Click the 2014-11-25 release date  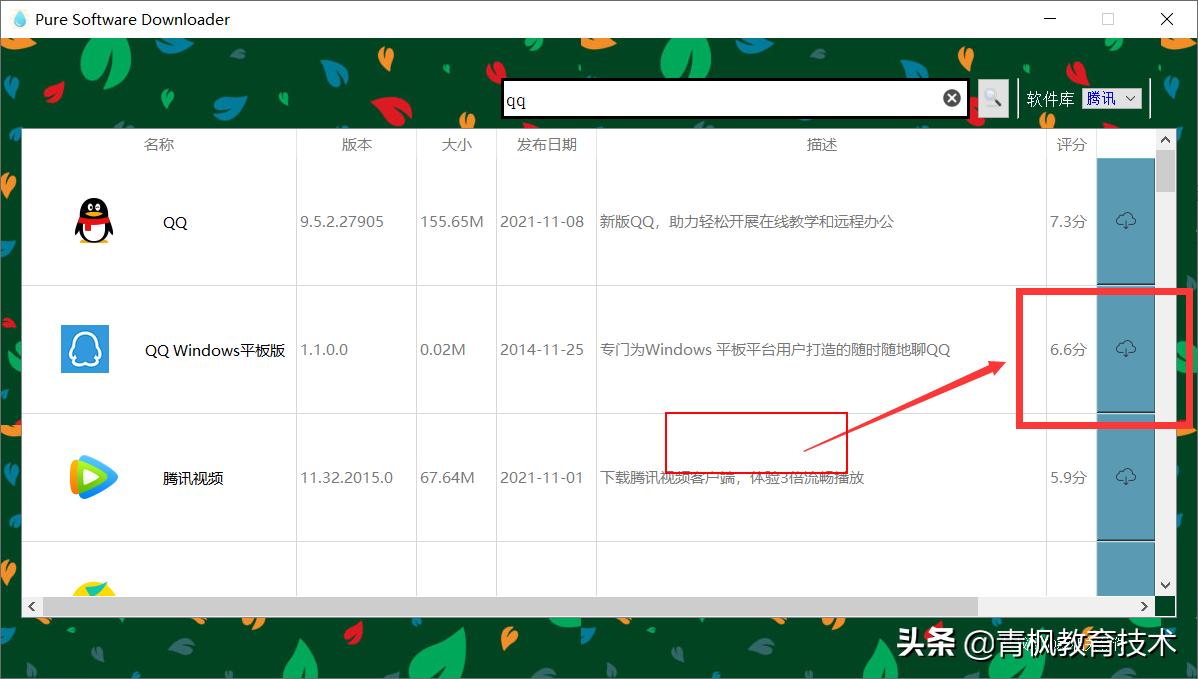tap(542, 350)
